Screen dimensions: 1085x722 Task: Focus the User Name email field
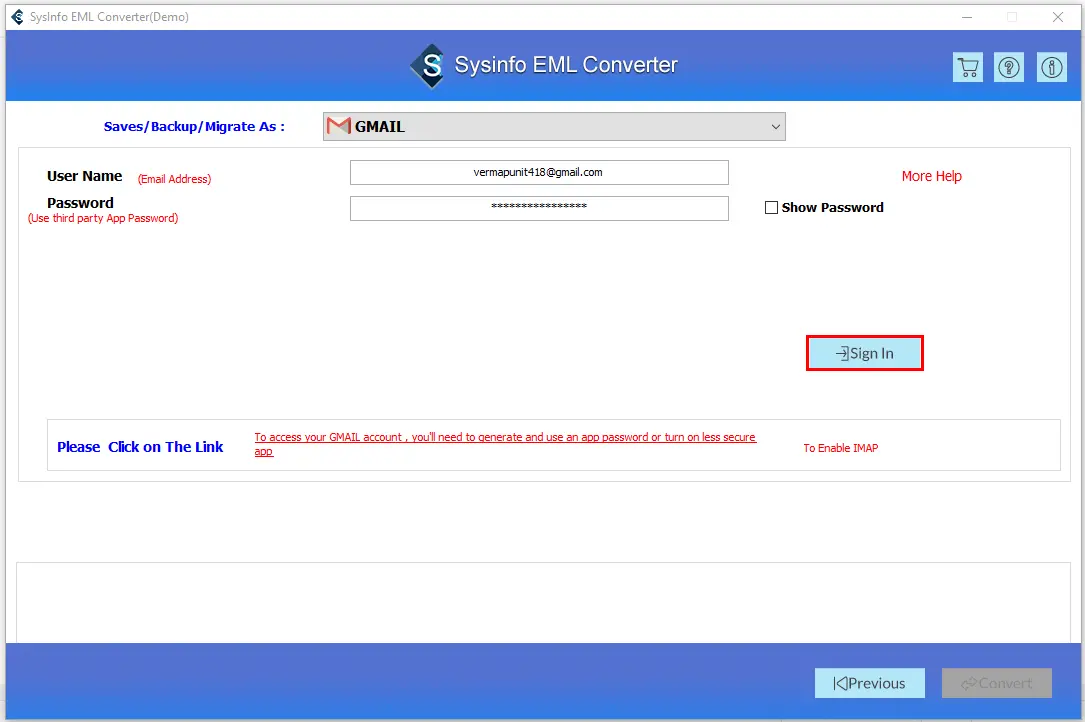[539, 172]
